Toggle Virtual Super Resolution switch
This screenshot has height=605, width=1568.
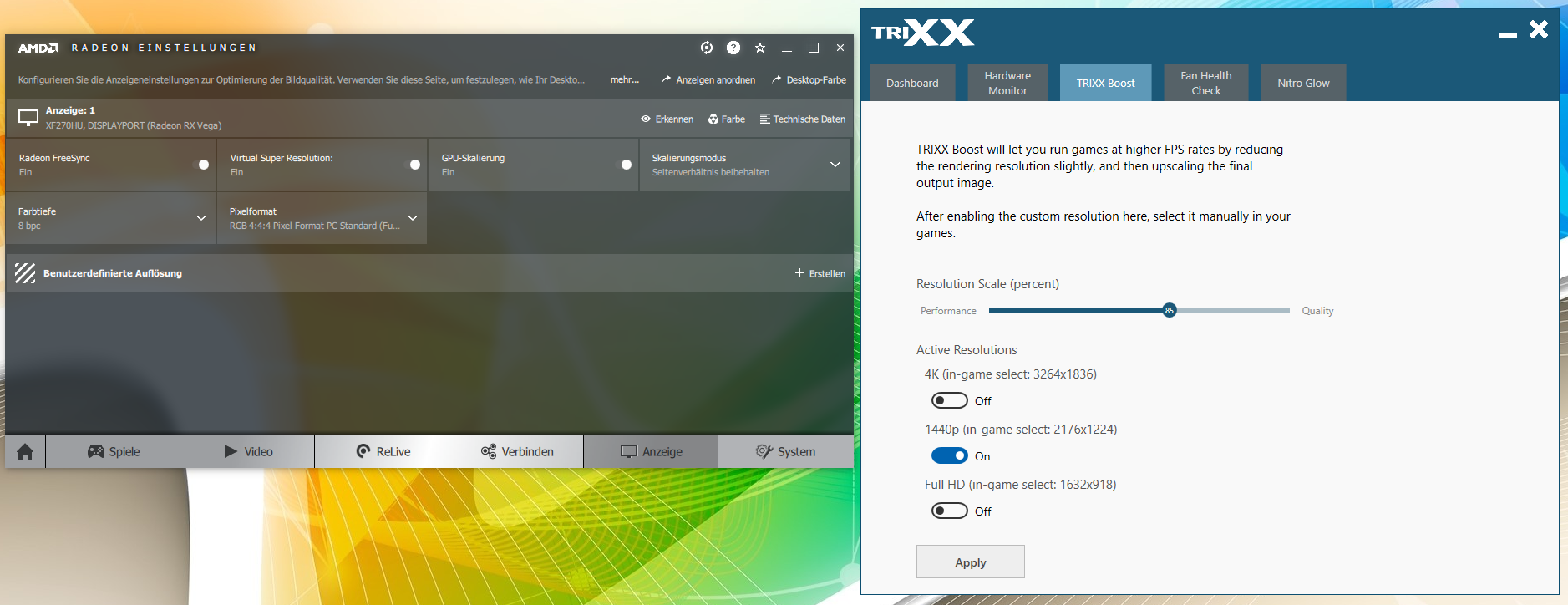click(411, 165)
